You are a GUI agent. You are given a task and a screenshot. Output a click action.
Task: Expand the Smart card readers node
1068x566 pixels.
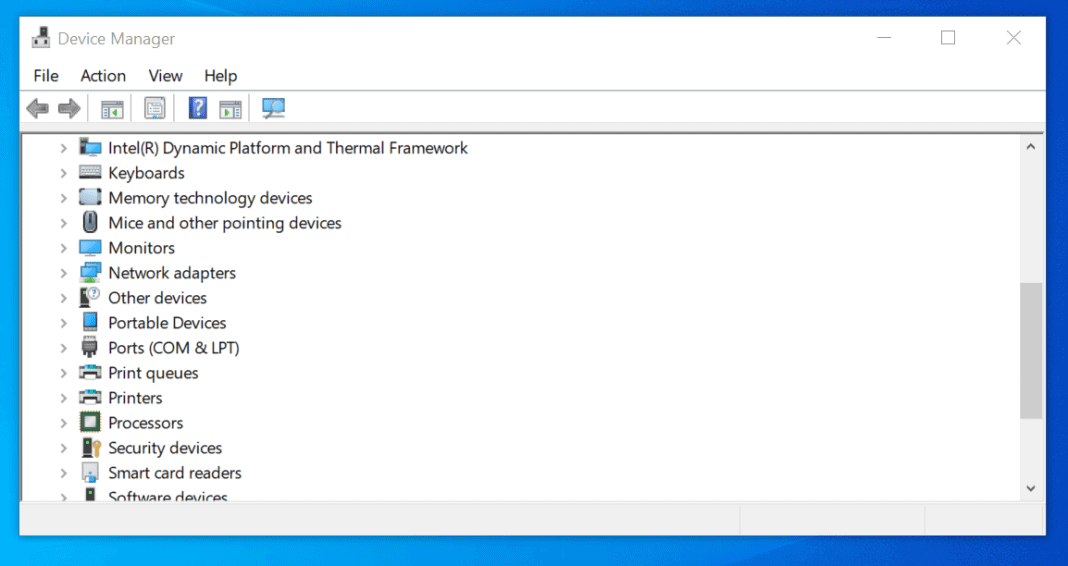pyautogui.click(x=63, y=473)
